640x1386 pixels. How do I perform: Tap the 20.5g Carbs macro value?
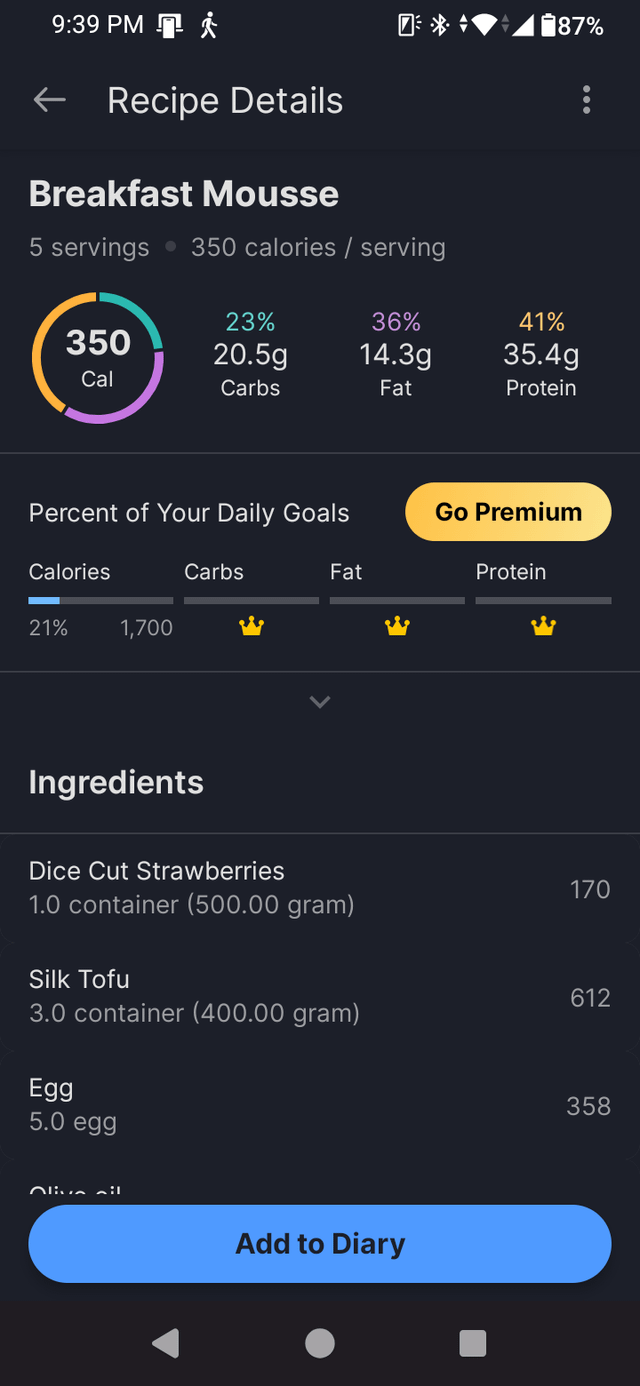(x=250, y=355)
